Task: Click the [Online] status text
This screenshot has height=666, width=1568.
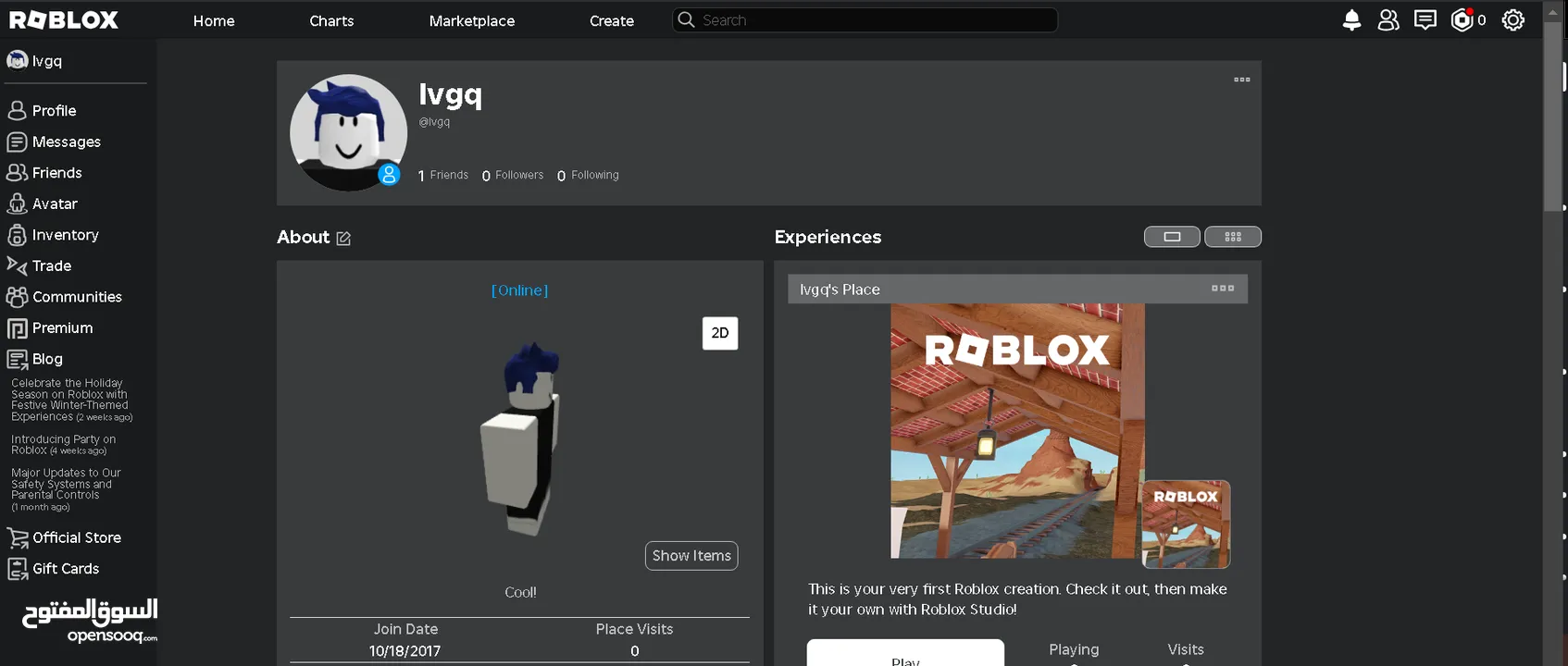Action: coord(519,290)
